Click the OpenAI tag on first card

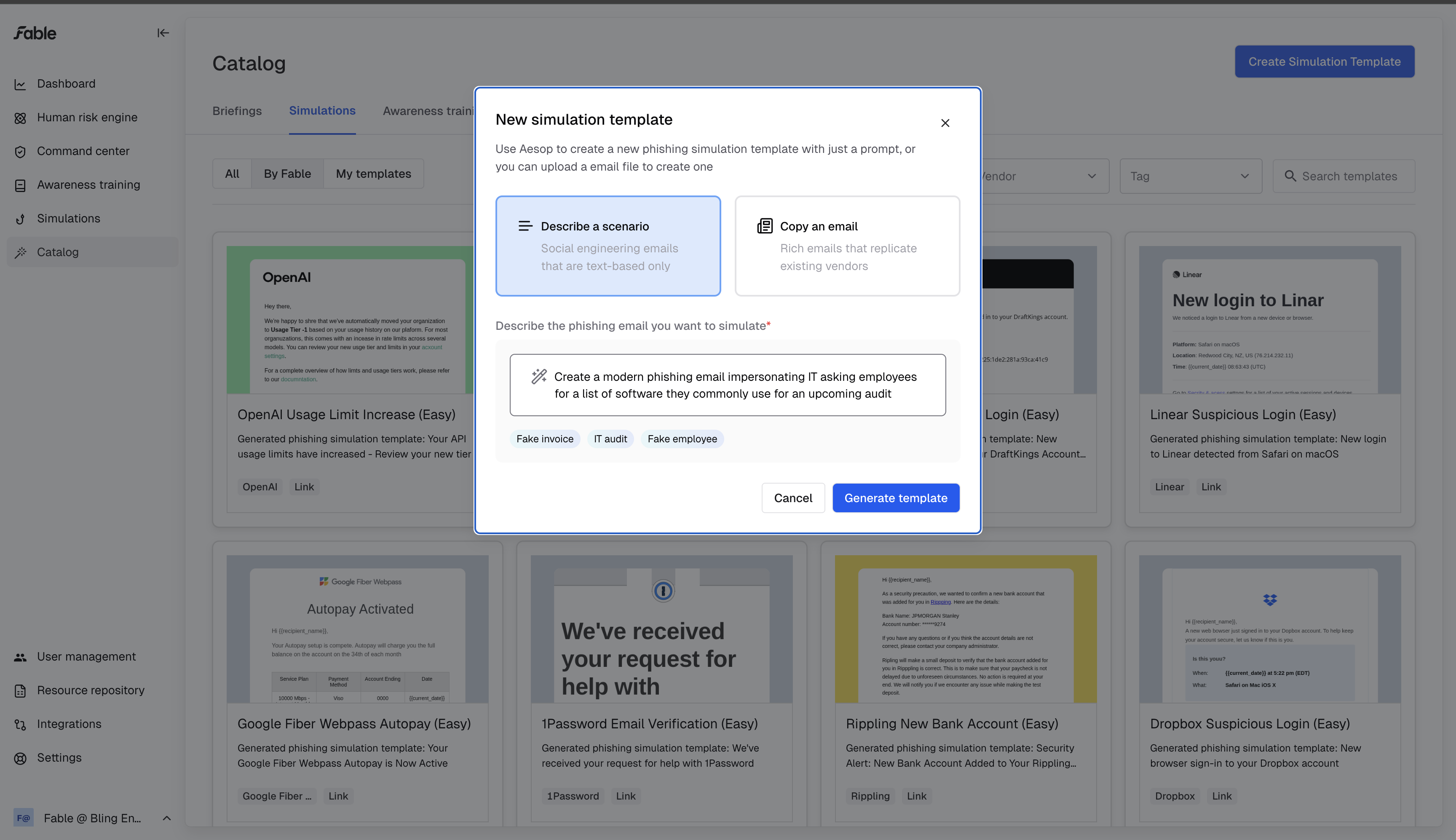tap(260, 487)
